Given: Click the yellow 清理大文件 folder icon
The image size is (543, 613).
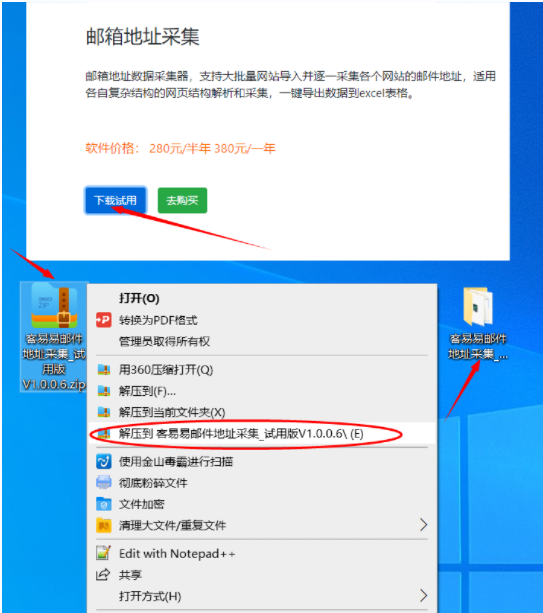Looking at the screenshot, I should pos(104,525).
